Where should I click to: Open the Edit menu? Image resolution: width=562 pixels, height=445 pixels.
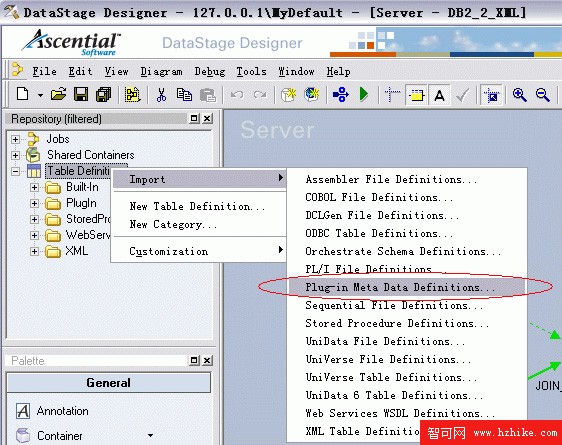(80, 71)
